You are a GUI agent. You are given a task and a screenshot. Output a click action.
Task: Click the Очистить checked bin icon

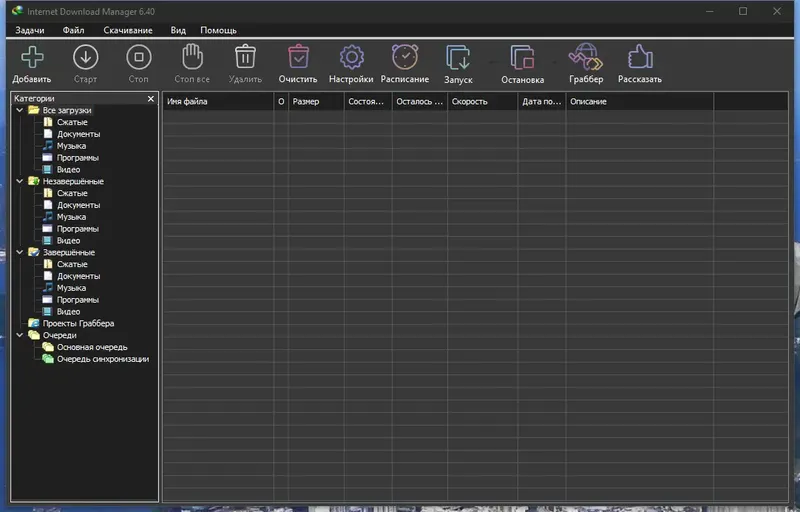click(298, 57)
